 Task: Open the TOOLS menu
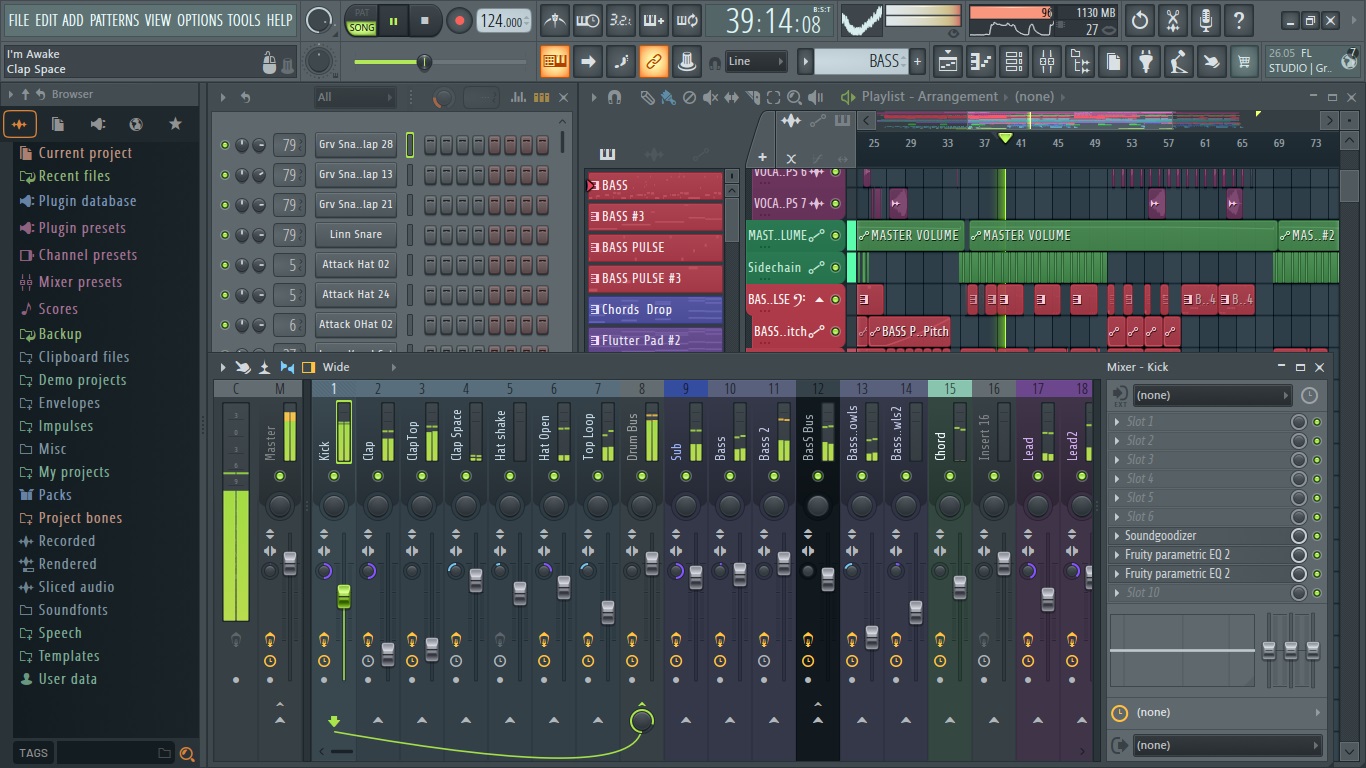pyautogui.click(x=243, y=20)
